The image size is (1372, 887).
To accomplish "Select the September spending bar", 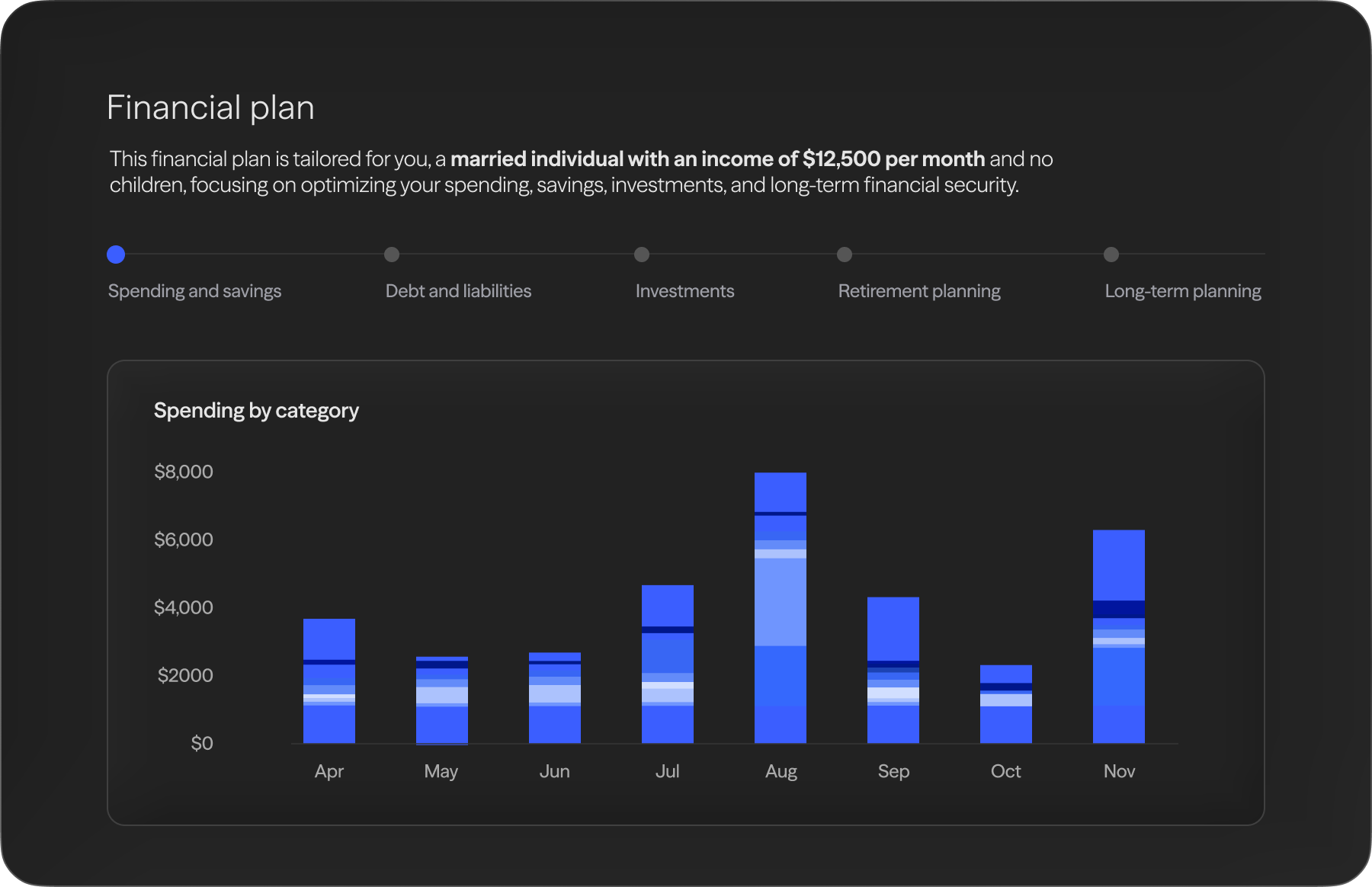I will pyautogui.click(x=893, y=670).
